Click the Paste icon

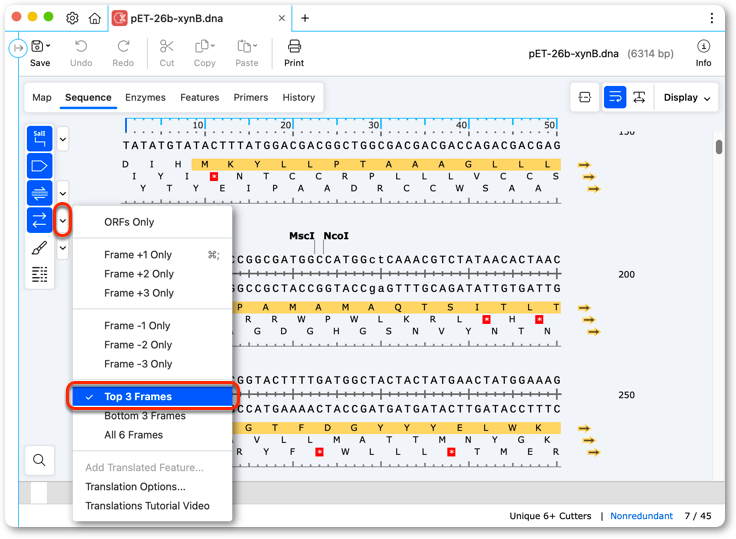[244, 46]
